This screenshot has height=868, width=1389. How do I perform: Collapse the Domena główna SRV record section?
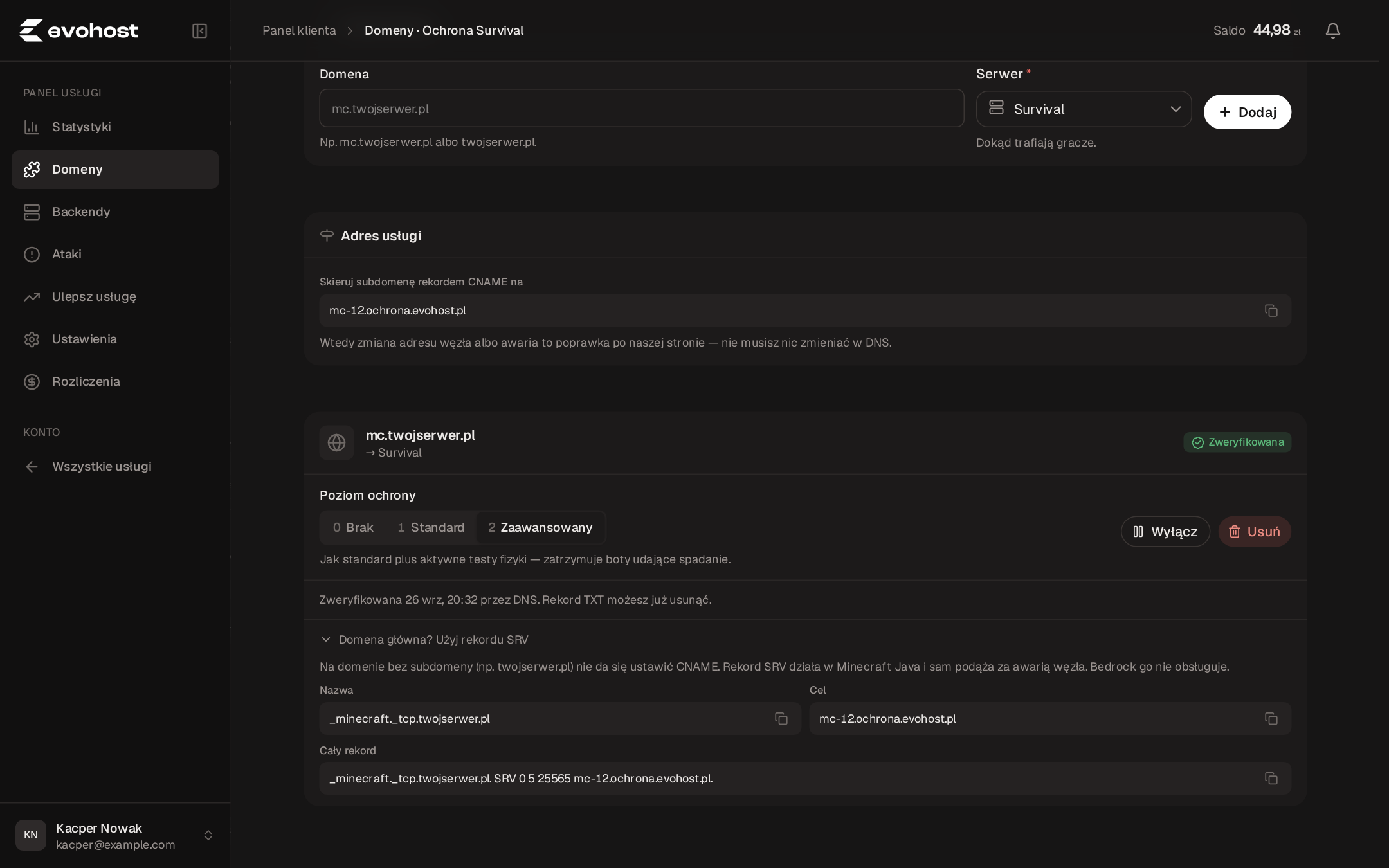(424, 640)
